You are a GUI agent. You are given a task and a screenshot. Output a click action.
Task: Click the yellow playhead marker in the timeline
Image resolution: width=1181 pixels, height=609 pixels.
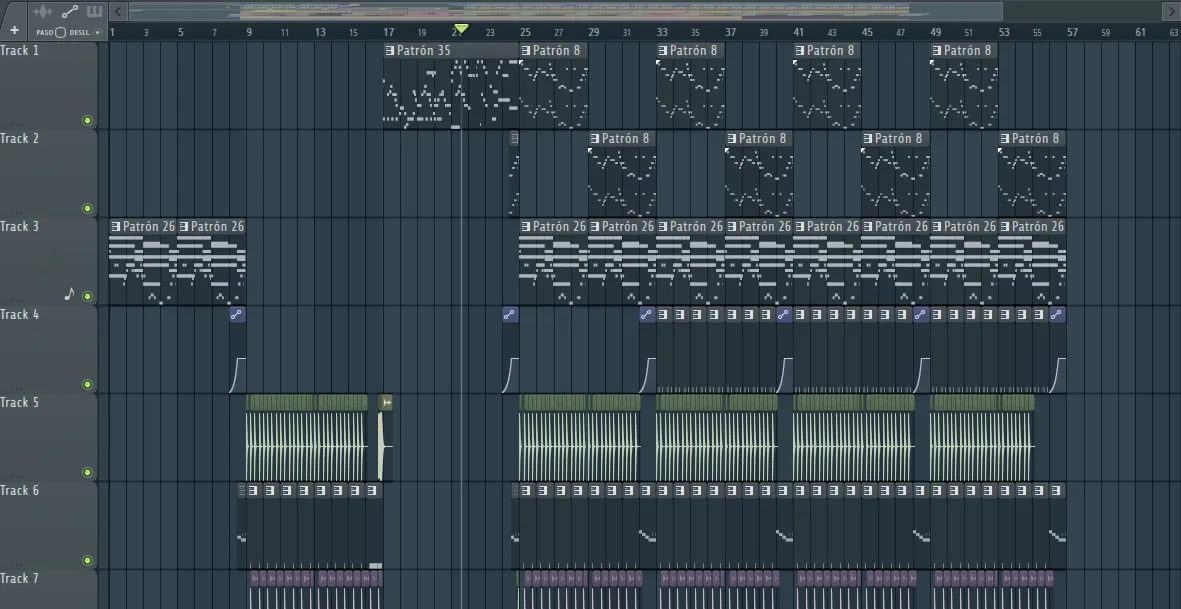click(x=461, y=29)
